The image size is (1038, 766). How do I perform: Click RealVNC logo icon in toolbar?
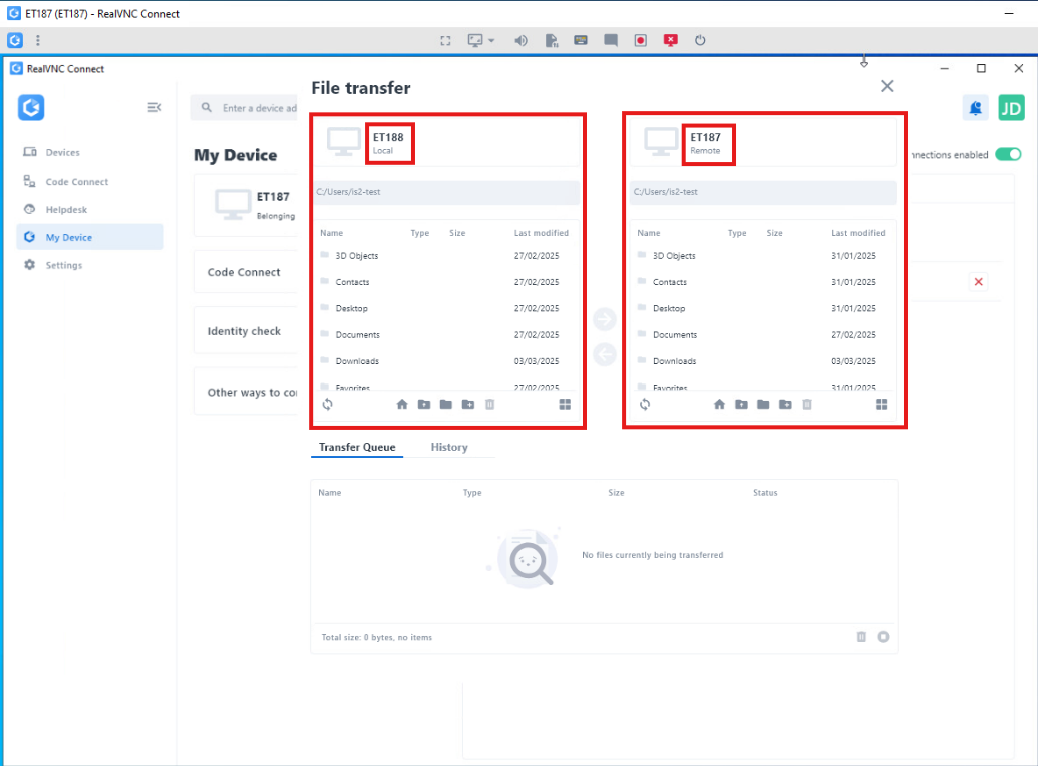[15, 40]
